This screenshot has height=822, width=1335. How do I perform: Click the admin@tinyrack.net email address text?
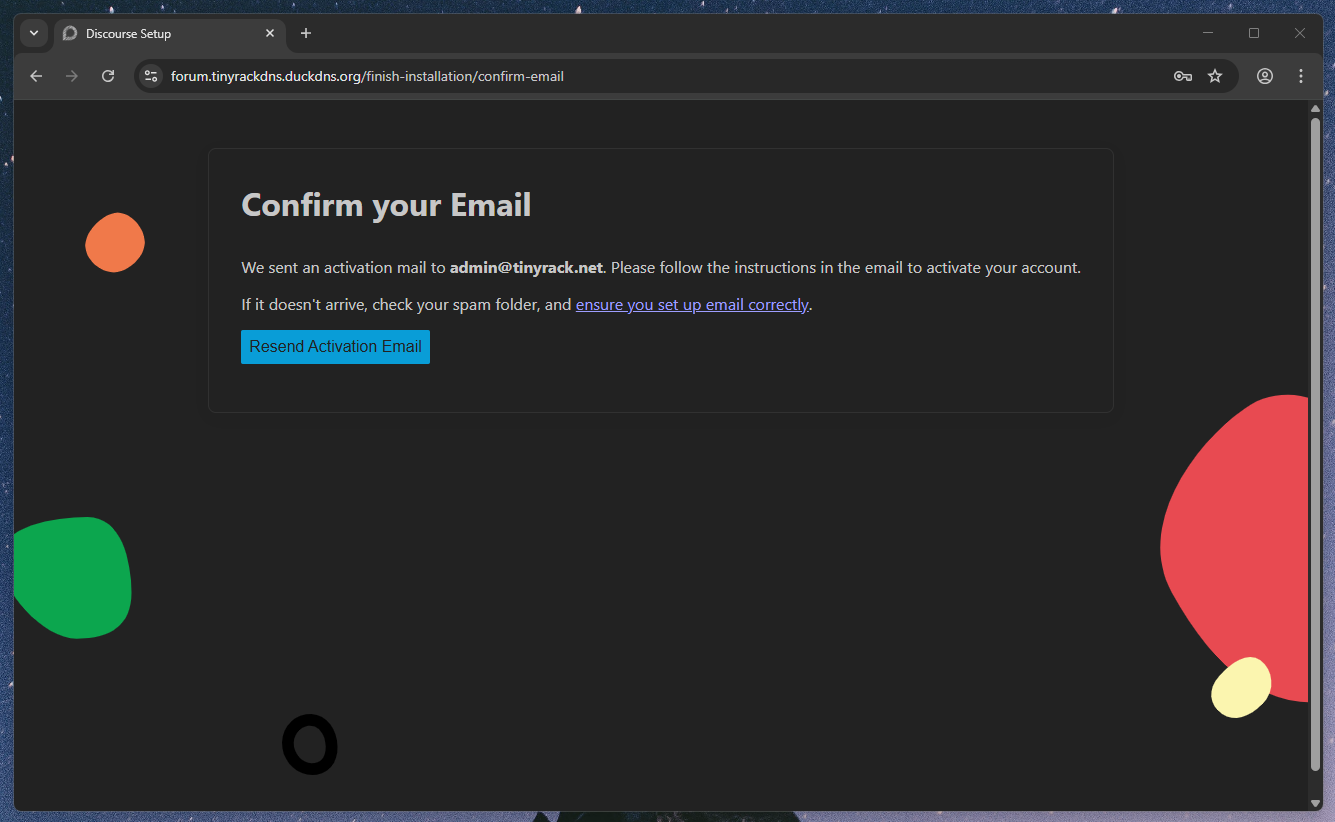click(x=526, y=268)
